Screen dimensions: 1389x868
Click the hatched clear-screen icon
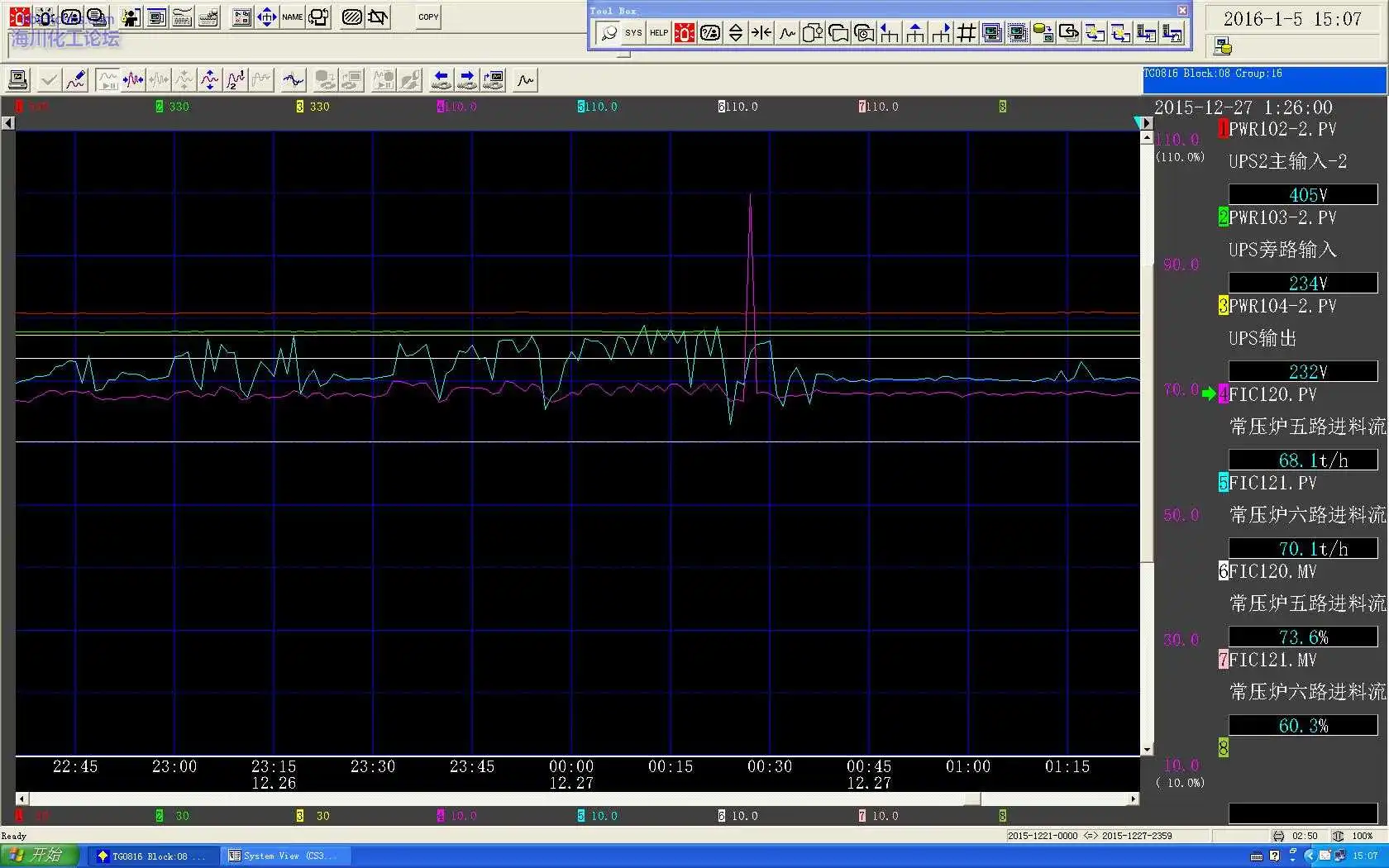pyautogui.click(x=351, y=17)
